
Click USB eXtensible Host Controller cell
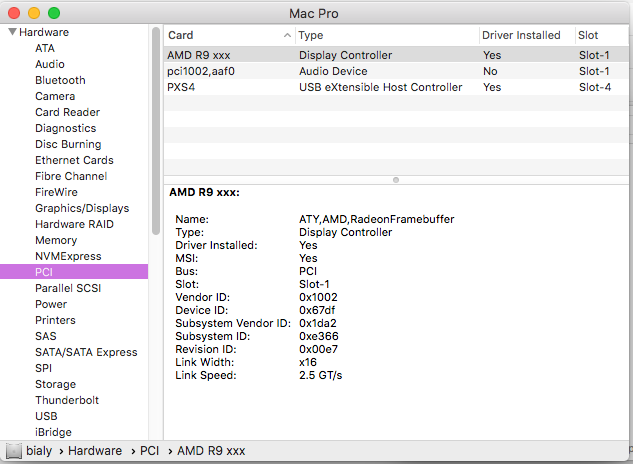point(380,87)
